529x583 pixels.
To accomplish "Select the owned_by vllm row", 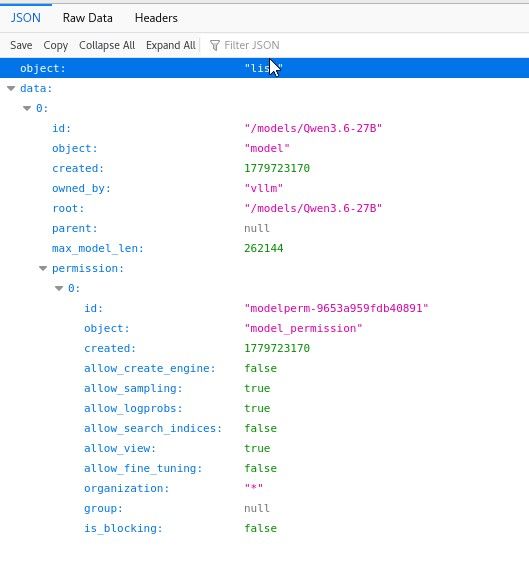I will 264,189.
